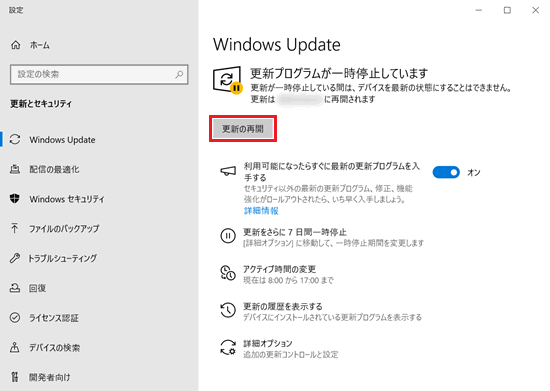Click the file backup upload arrow icon
550x391 pixels.
(14, 228)
